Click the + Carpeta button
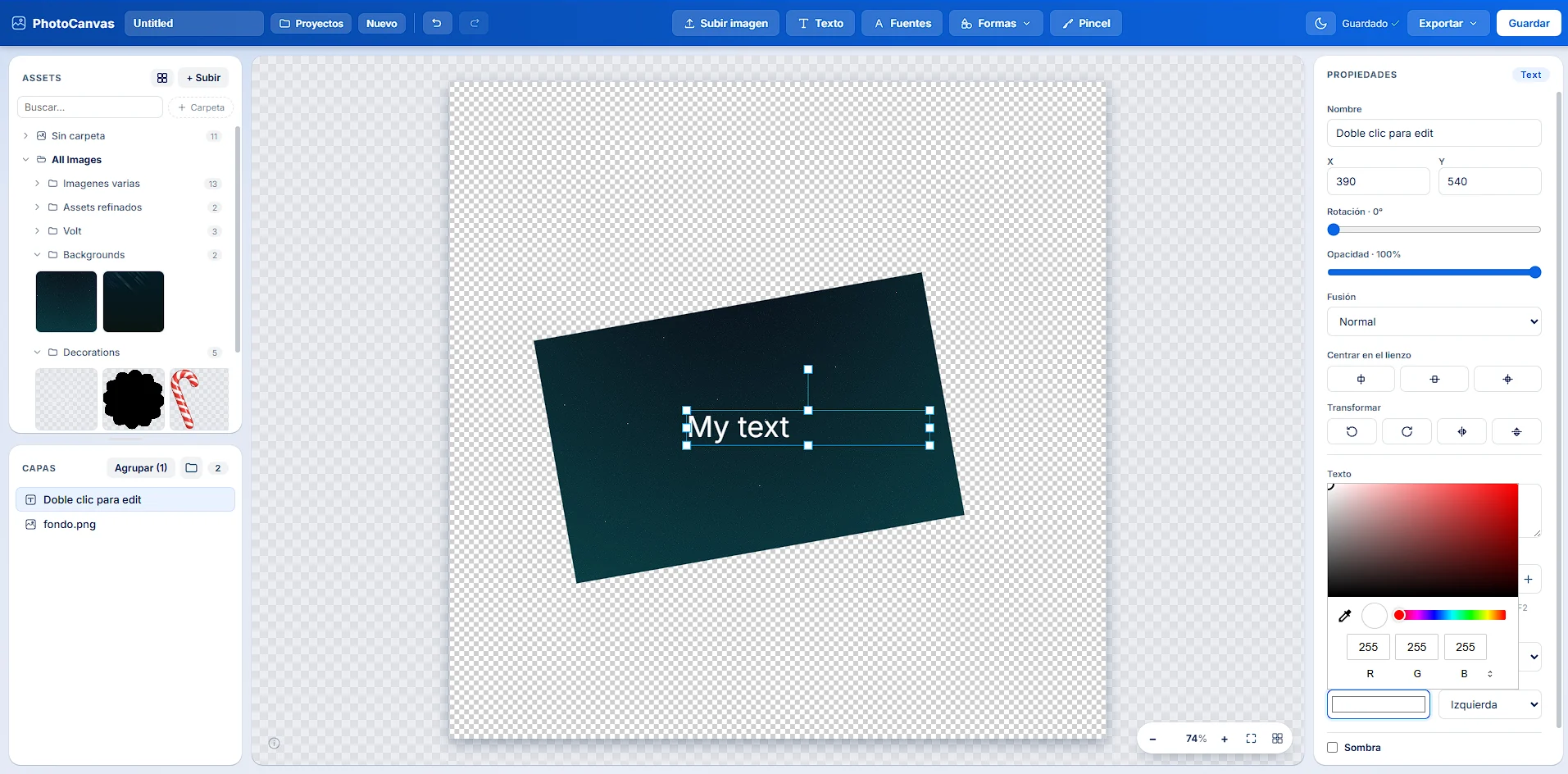 [201, 107]
